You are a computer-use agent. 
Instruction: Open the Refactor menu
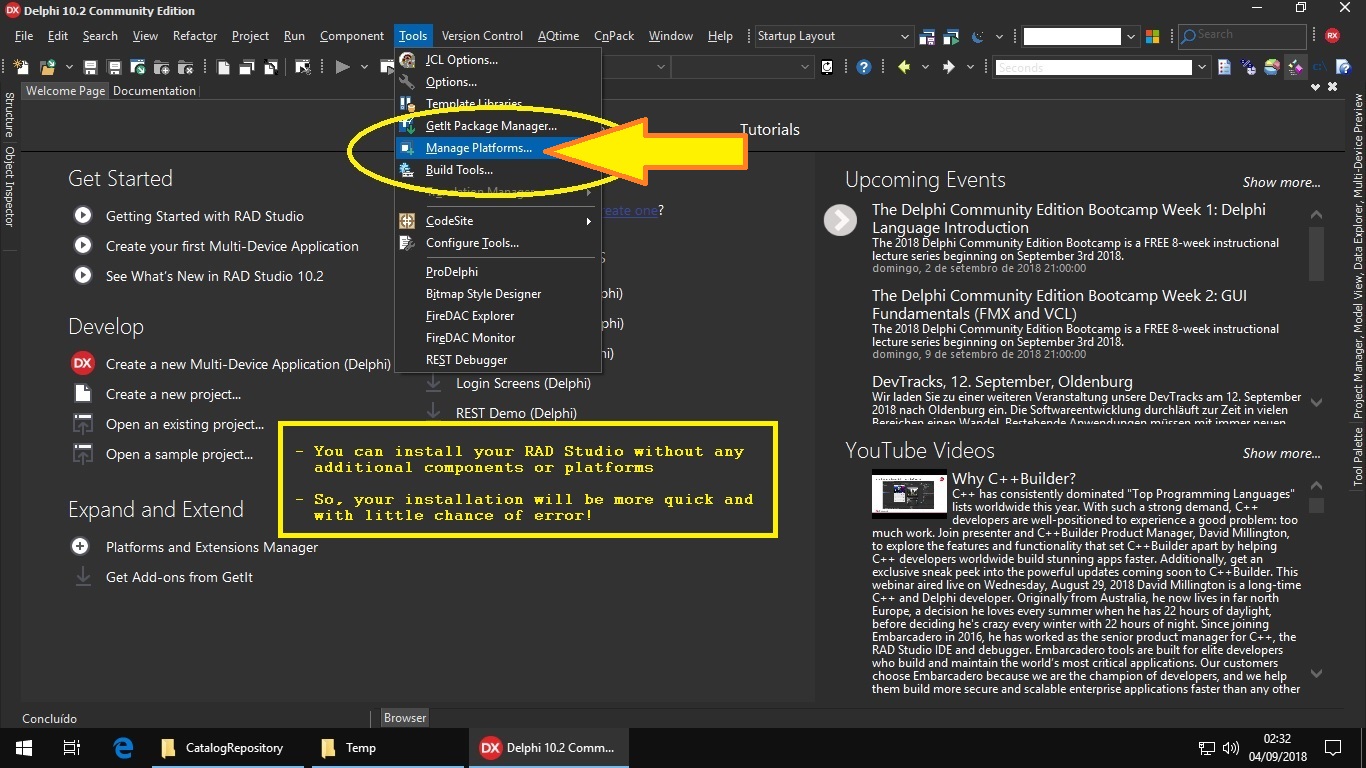[x=195, y=36]
